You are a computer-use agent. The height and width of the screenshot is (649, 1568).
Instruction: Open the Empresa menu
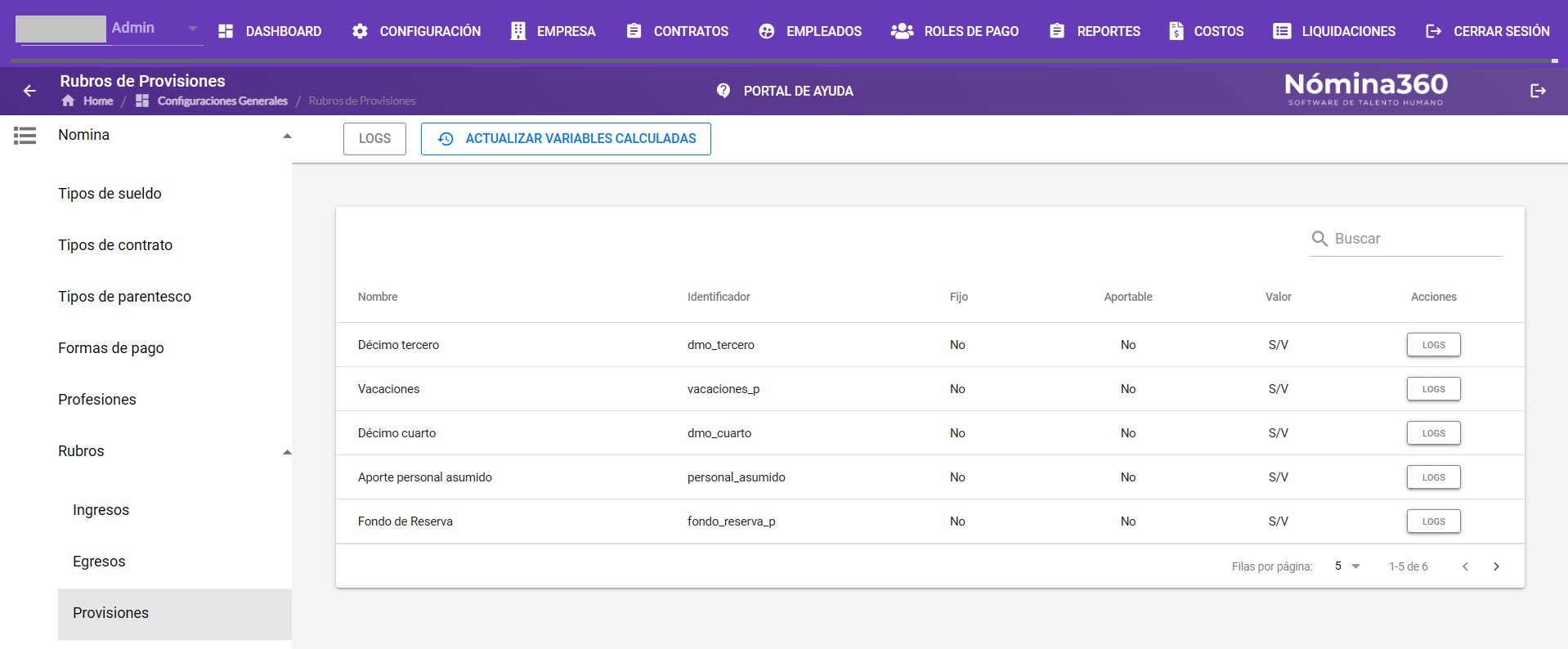pyautogui.click(x=553, y=31)
